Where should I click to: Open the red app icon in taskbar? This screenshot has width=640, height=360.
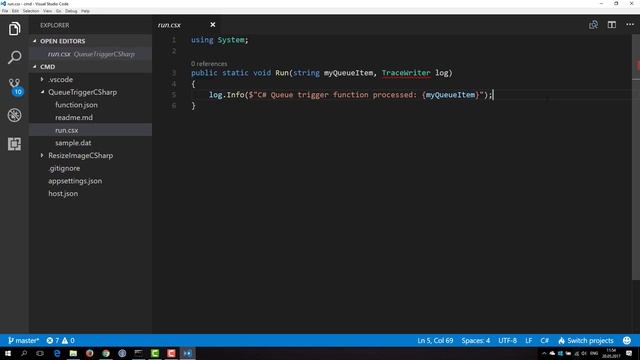click(171, 353)
